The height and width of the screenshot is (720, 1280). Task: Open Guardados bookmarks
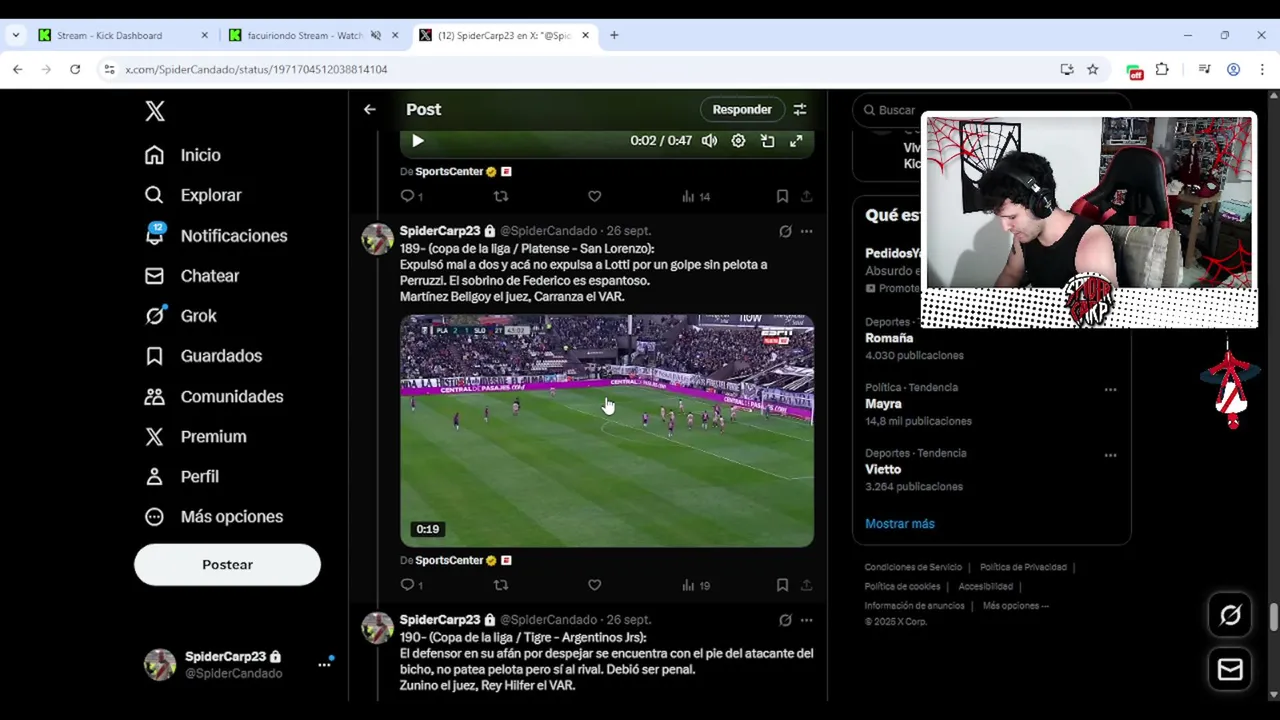pos(204,356)
